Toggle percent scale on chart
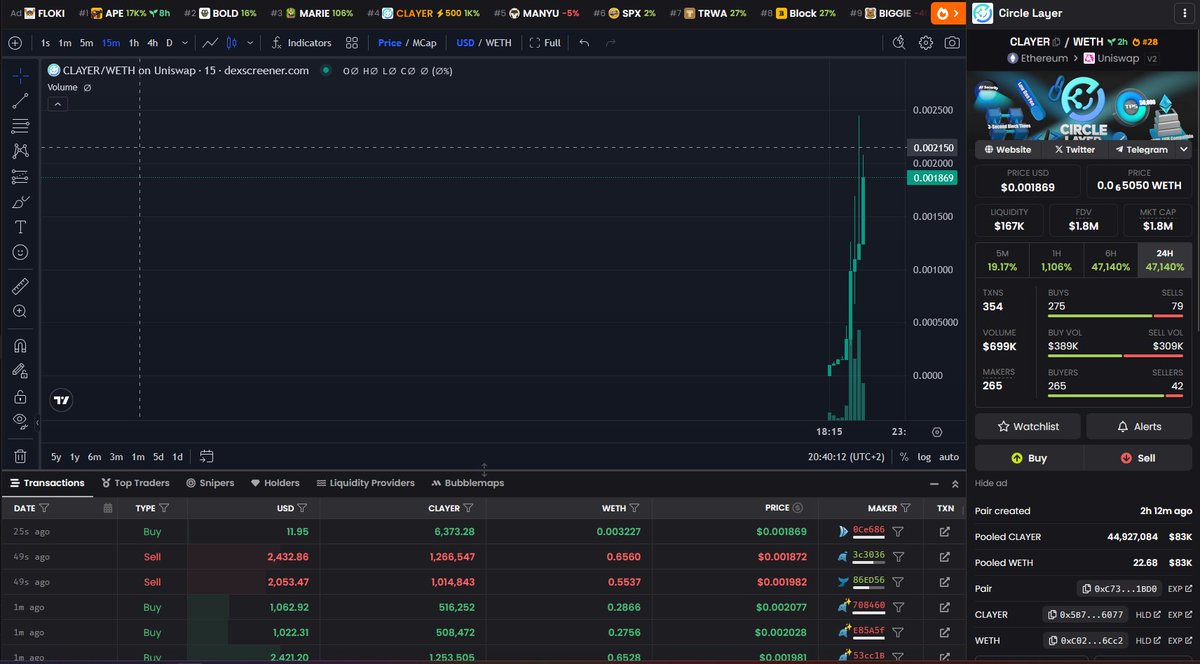 [x=904, y=457]
